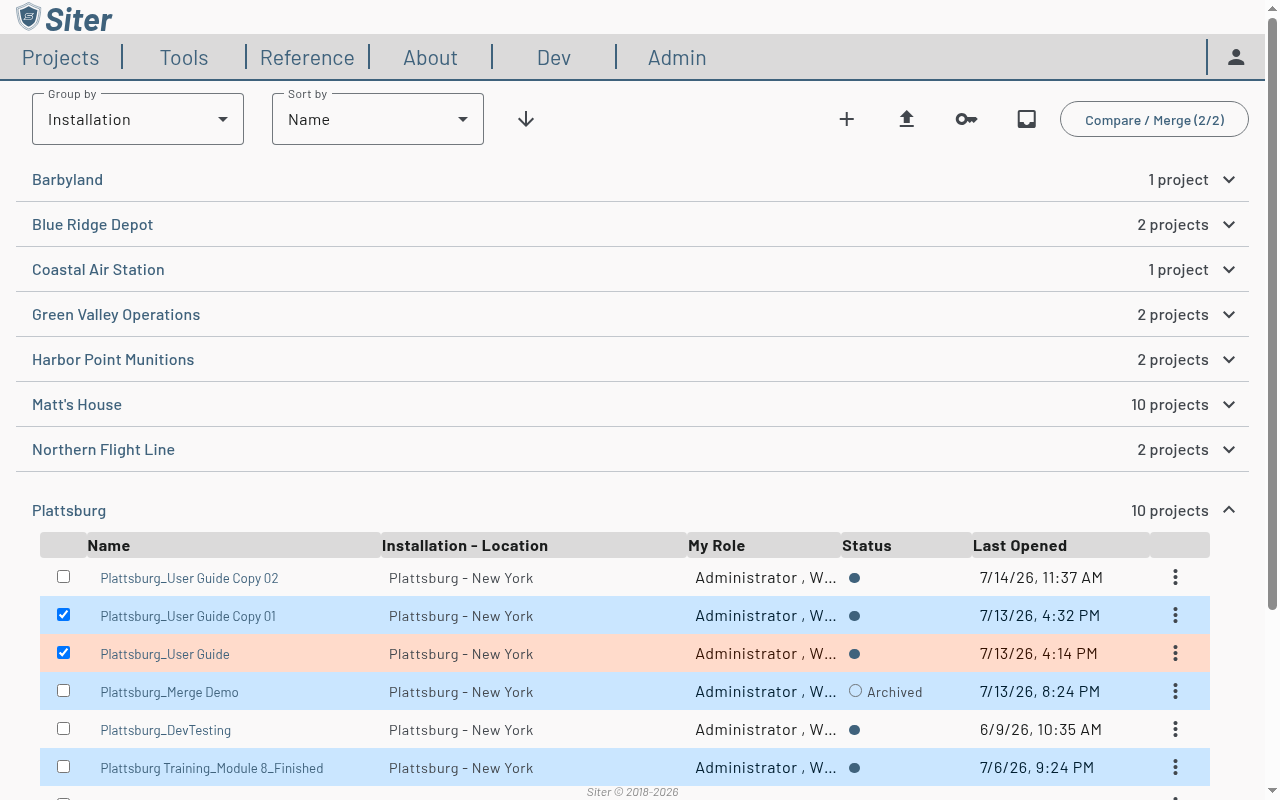This screenshot has height=800, width=1280.
Task: Toggle the sort direction arrow
Action: (x=526, y=119)
